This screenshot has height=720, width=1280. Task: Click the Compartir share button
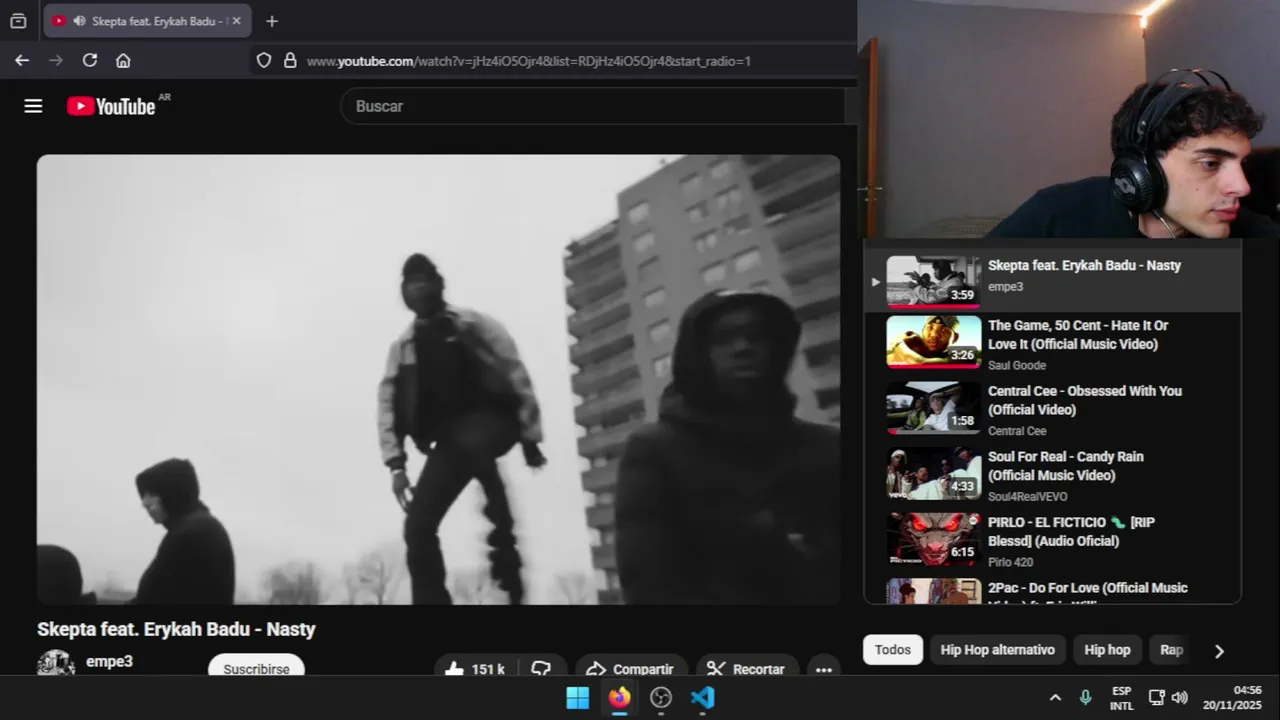pos(630,668)
